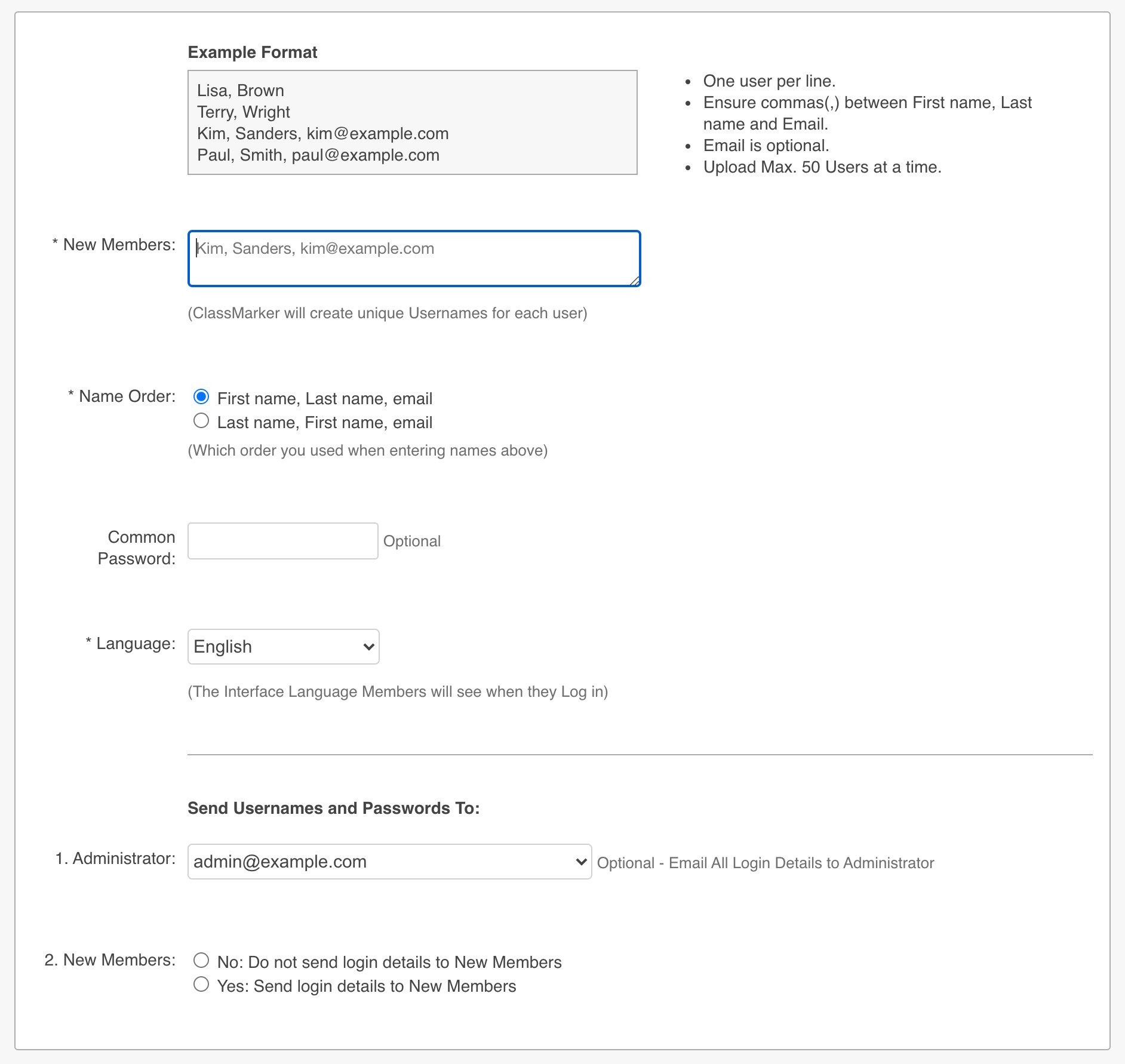Select "No: Do not send login details" option
The width and height of the screenshot is (1125, 1064).
[x=201, y=961]
